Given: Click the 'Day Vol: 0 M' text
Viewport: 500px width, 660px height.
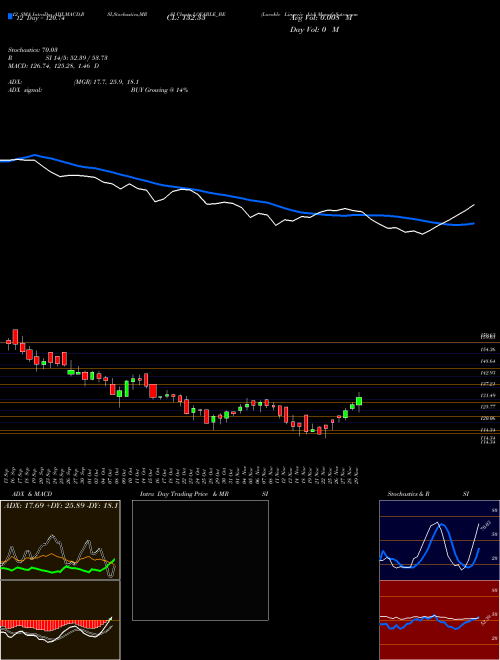Looking at the screenshot, I should (x=314, y=30).
